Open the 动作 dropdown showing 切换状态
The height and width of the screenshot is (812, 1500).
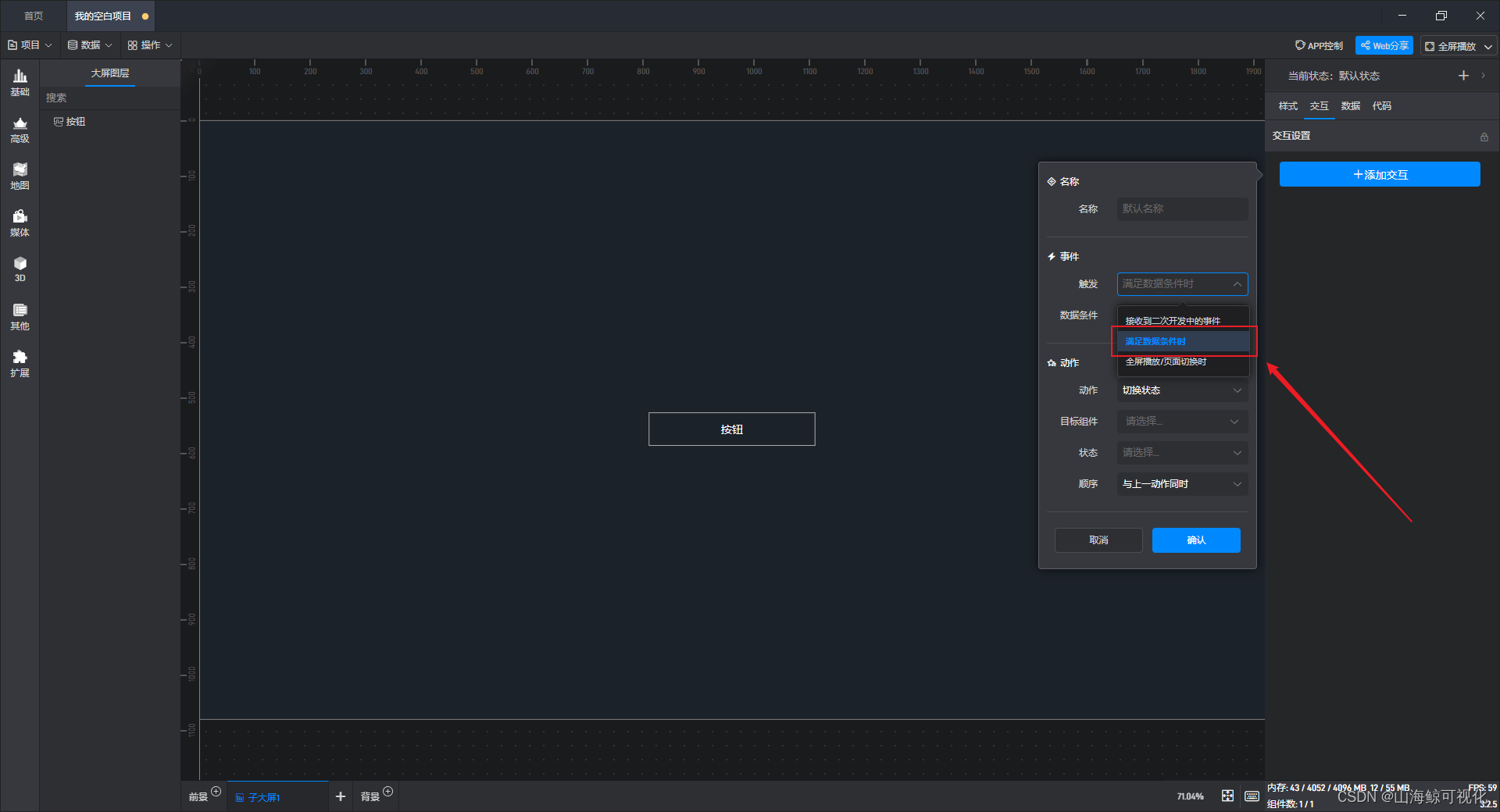click(x=1182, y=390)
